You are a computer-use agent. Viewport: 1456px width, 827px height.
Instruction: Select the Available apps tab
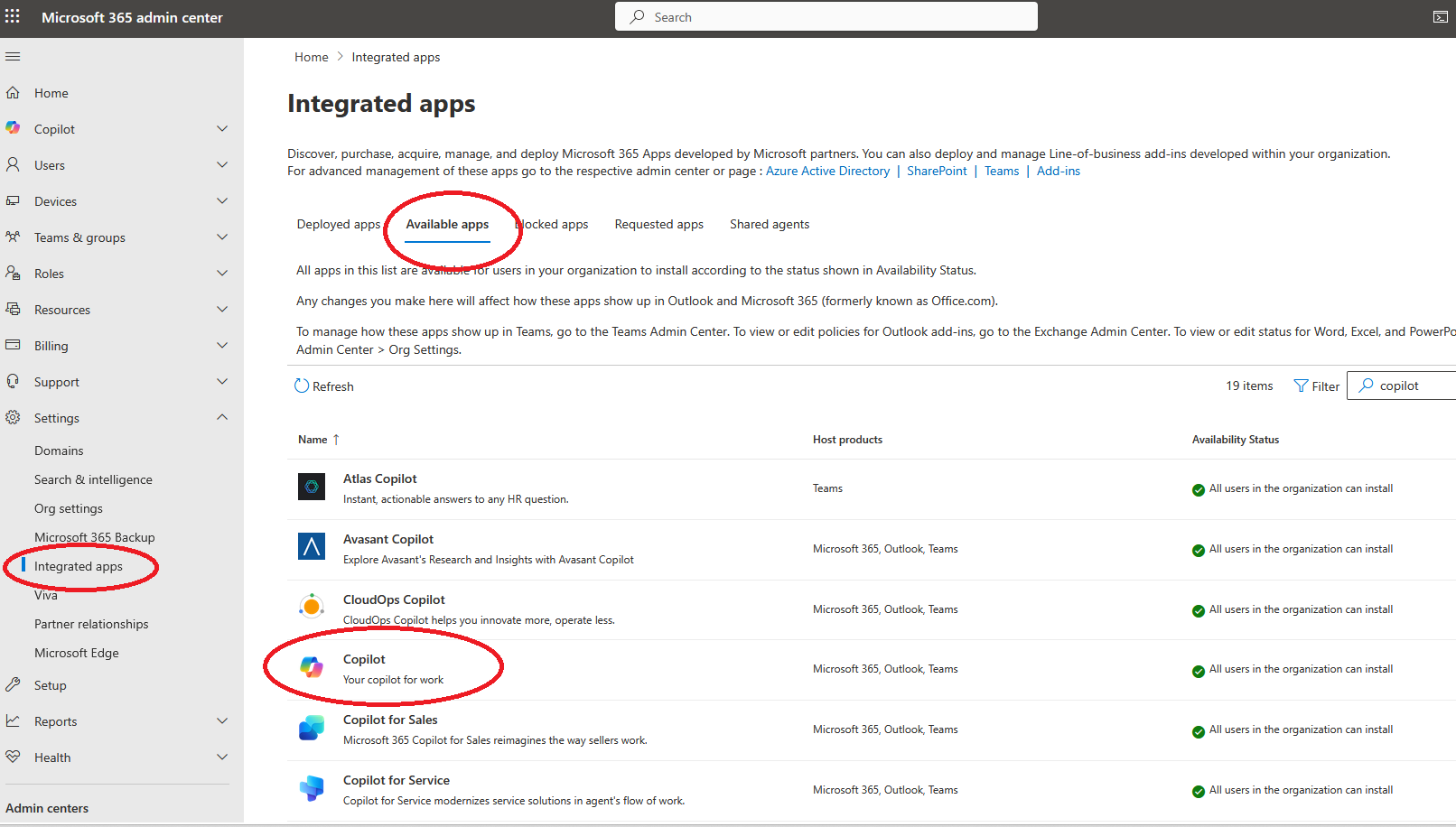447,224
